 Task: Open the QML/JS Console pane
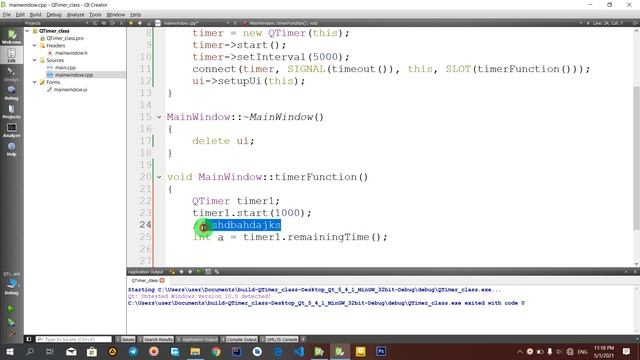[279, 339]
